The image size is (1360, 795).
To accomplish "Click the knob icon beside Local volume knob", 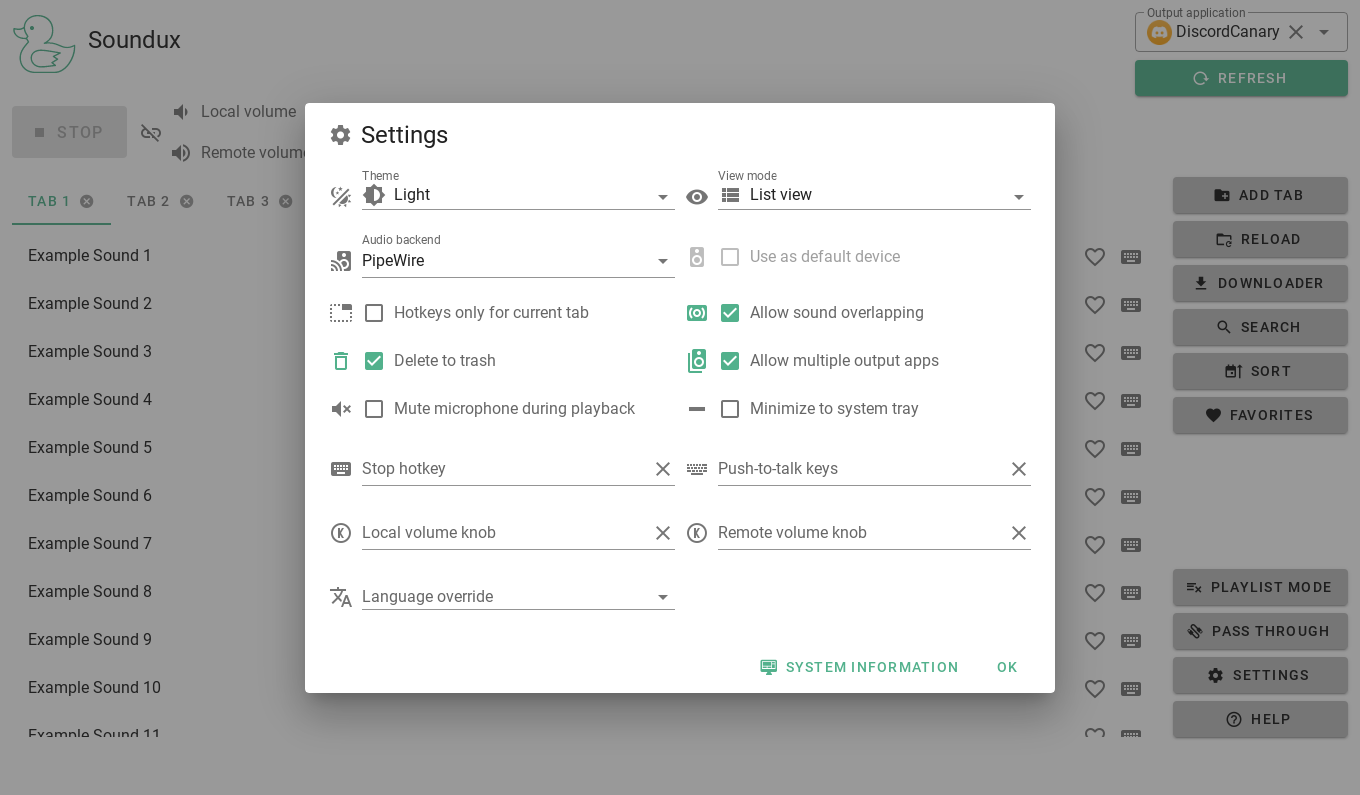I will coord(341,533).
